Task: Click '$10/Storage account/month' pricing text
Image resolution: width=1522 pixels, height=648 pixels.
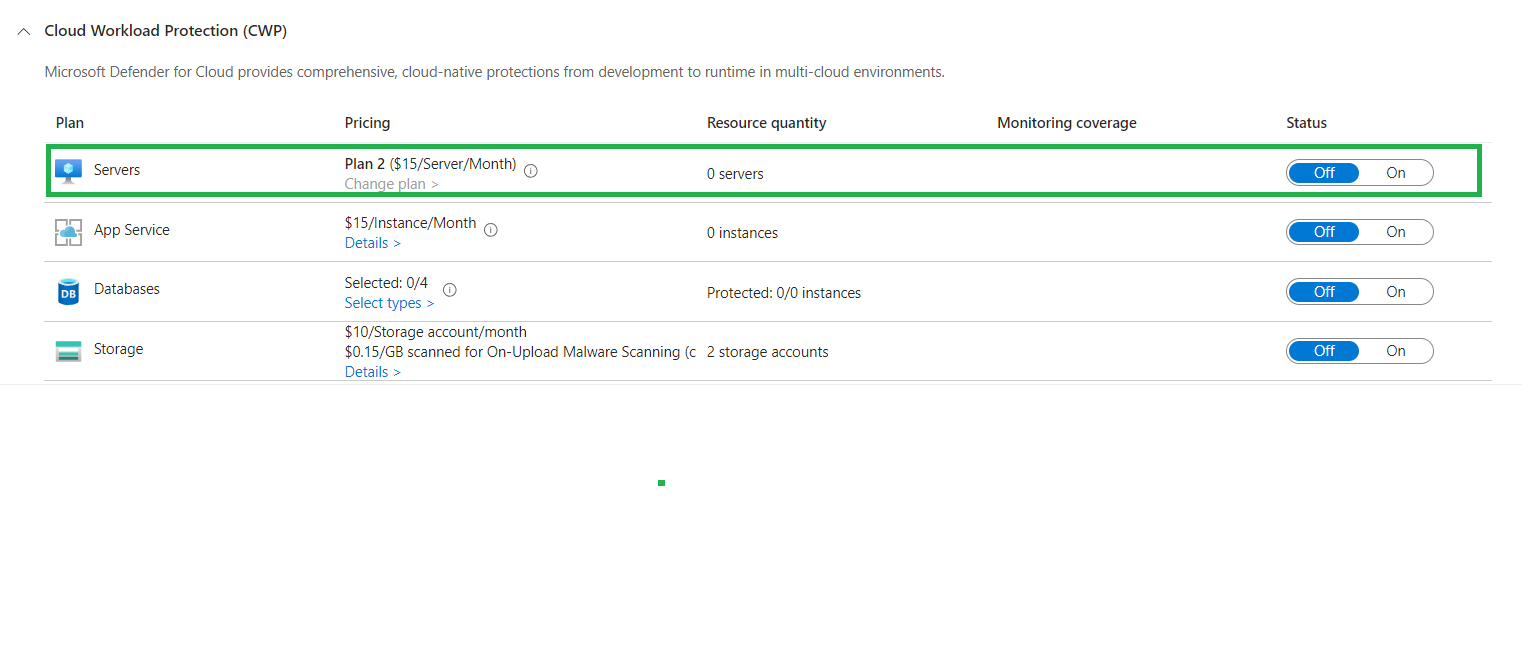Action: click(x=436, y=332)
